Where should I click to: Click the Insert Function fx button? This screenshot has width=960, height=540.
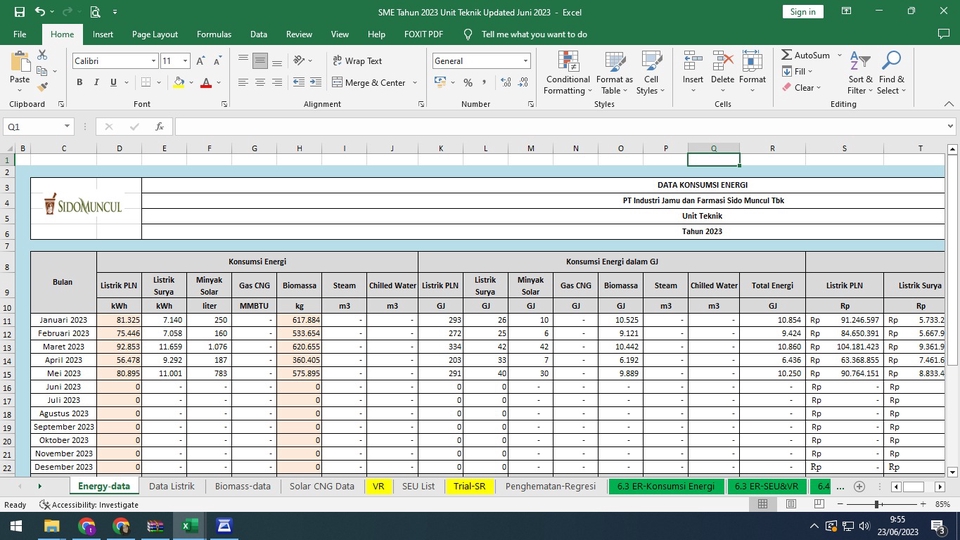(159, 127)
